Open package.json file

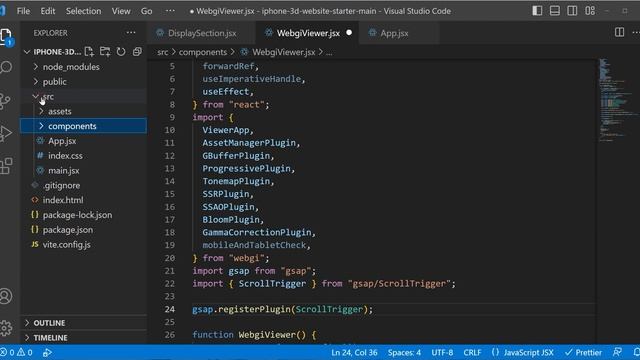84,229
